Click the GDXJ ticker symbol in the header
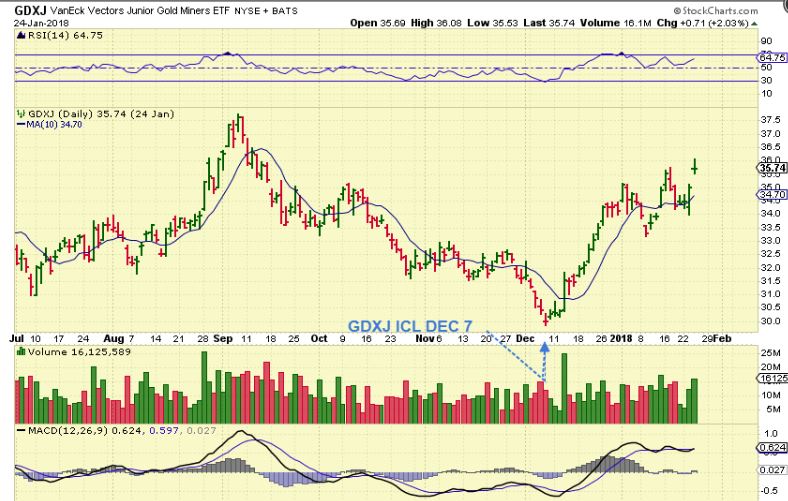Screen dimensions: 788x501 point(30,11)
